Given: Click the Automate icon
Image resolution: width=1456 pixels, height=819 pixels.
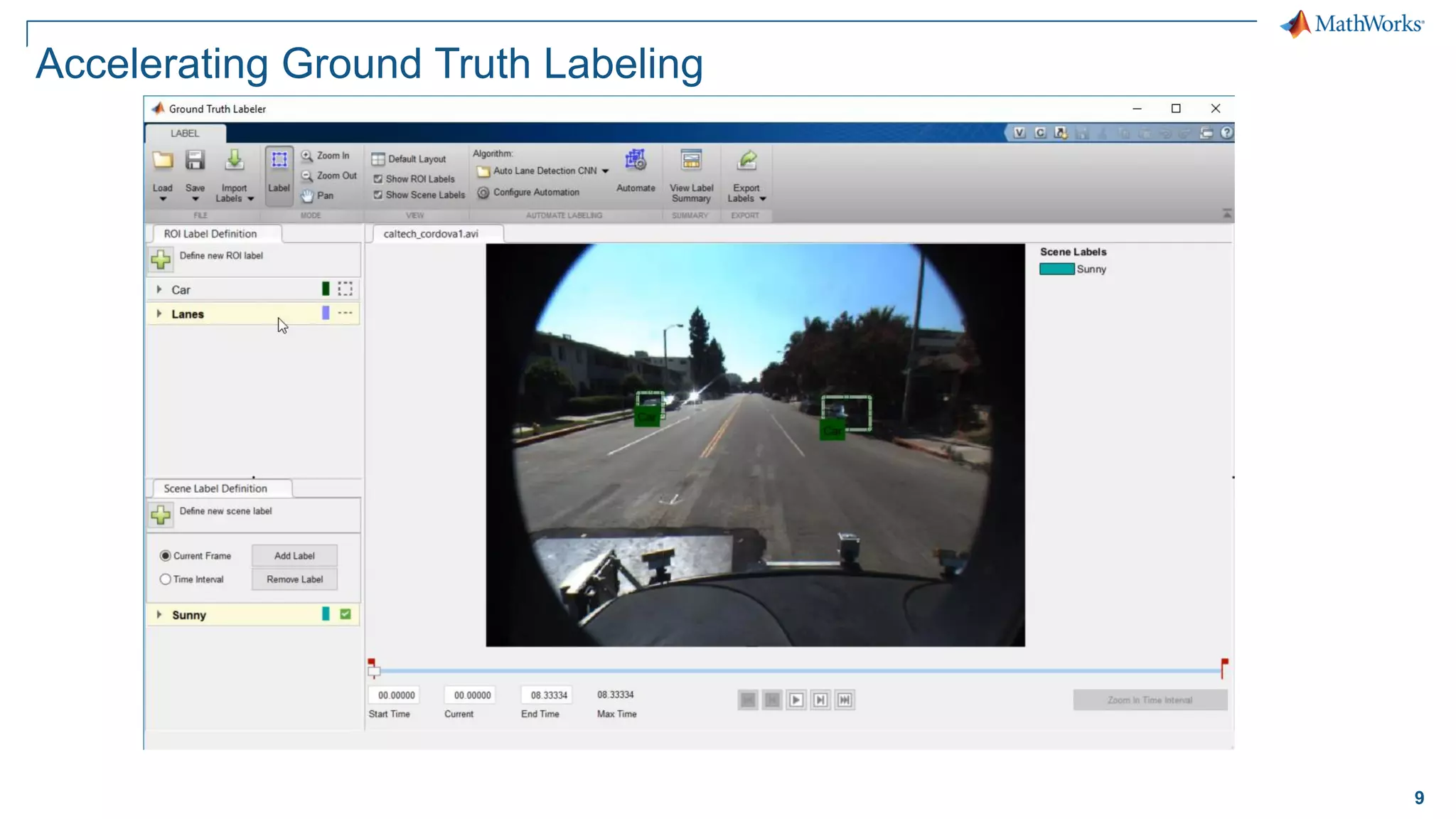Looking at the screenshot, I should [635, 161].
